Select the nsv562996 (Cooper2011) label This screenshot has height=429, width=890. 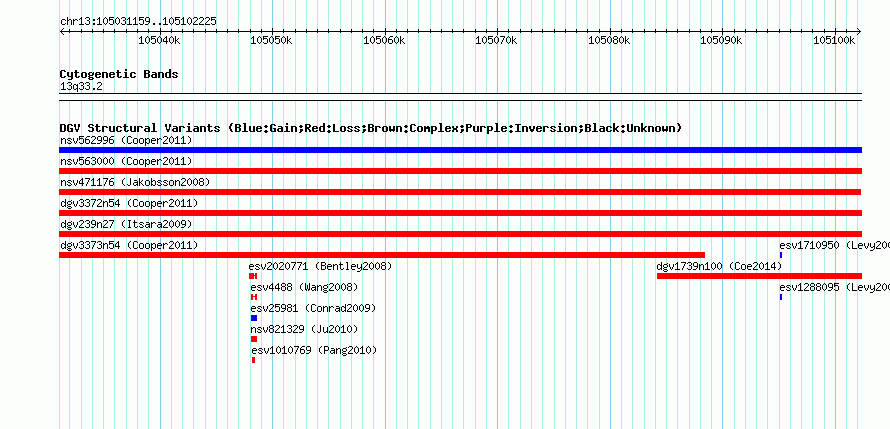click(x=126, y=140)
